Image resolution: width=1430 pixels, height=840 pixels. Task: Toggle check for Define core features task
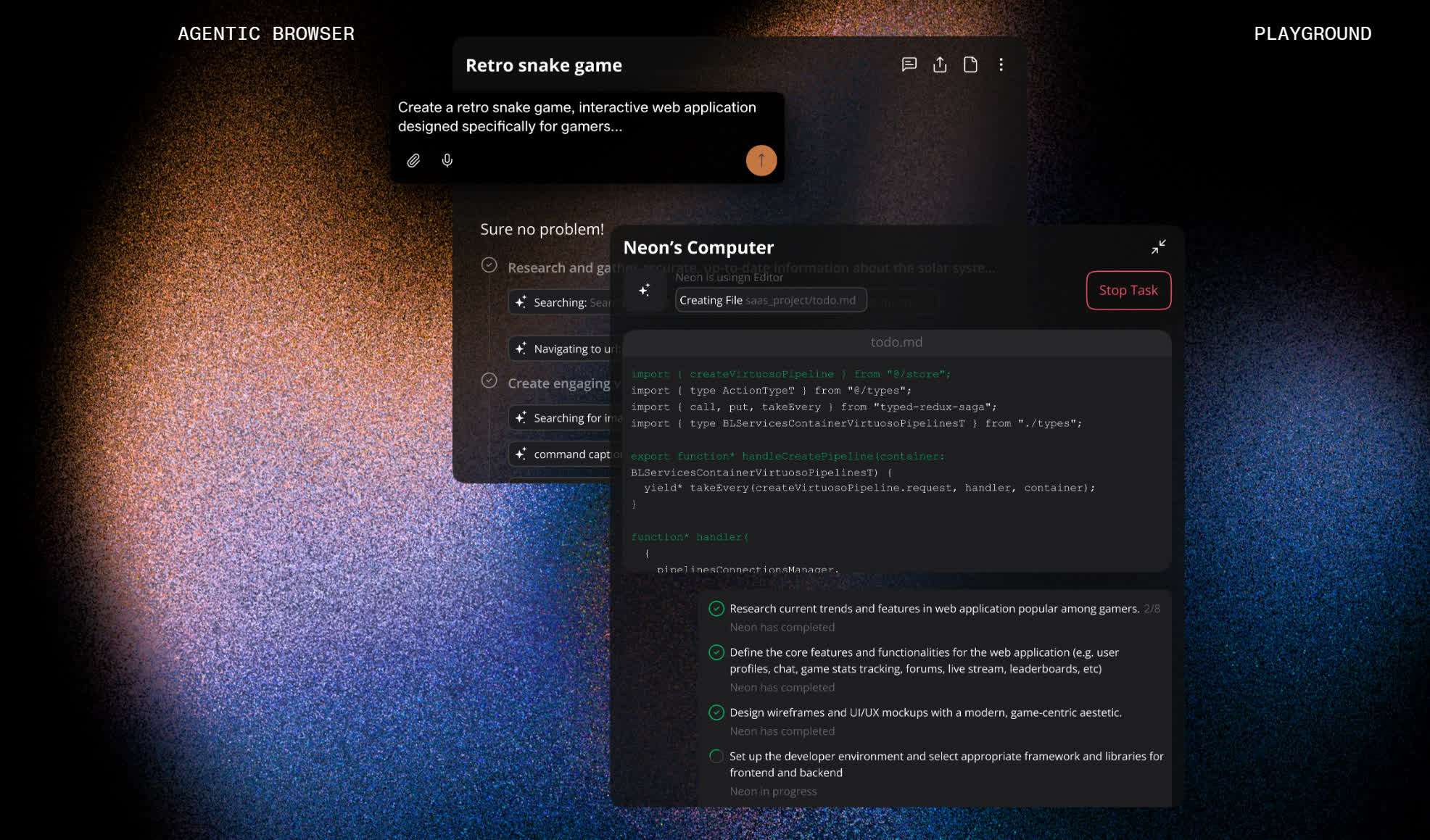pos(716,652)
